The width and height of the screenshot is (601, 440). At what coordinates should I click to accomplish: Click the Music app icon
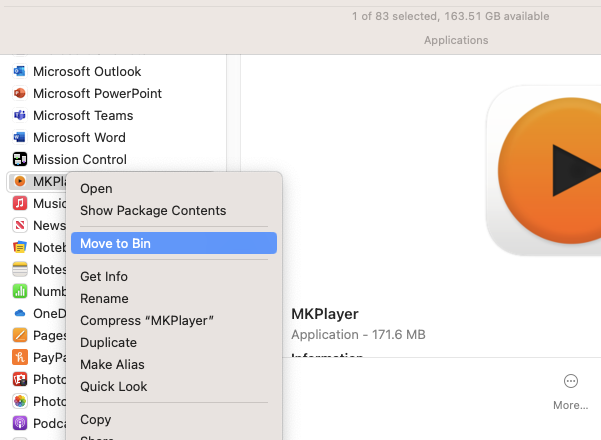coord(20,203)
